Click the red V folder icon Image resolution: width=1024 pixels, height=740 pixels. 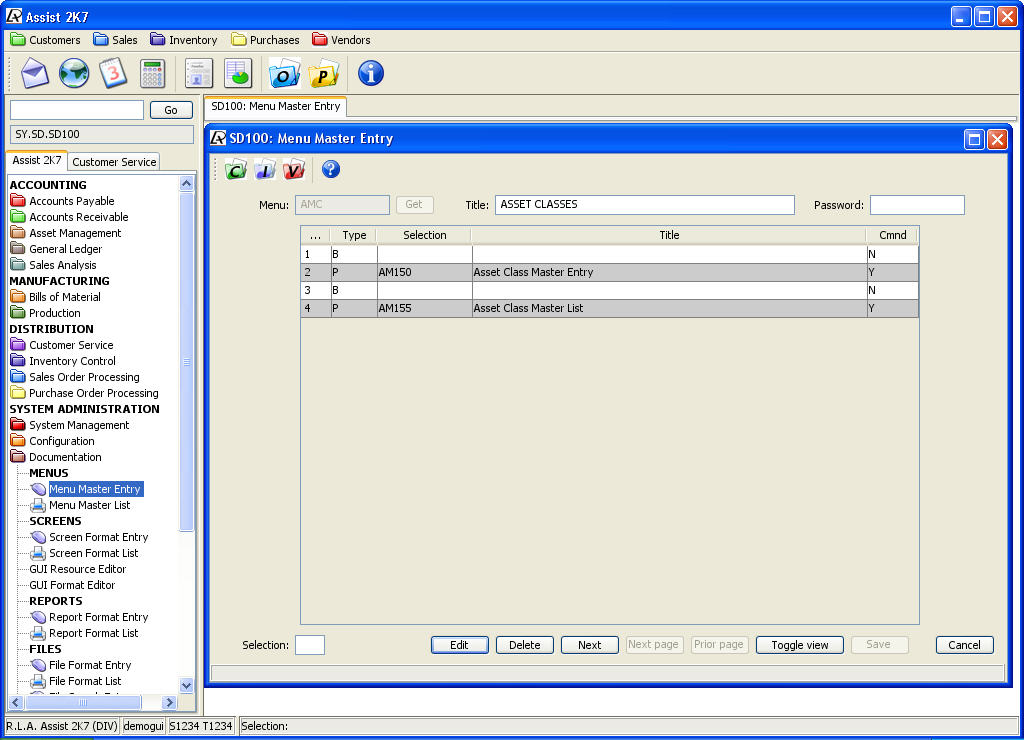293,170
